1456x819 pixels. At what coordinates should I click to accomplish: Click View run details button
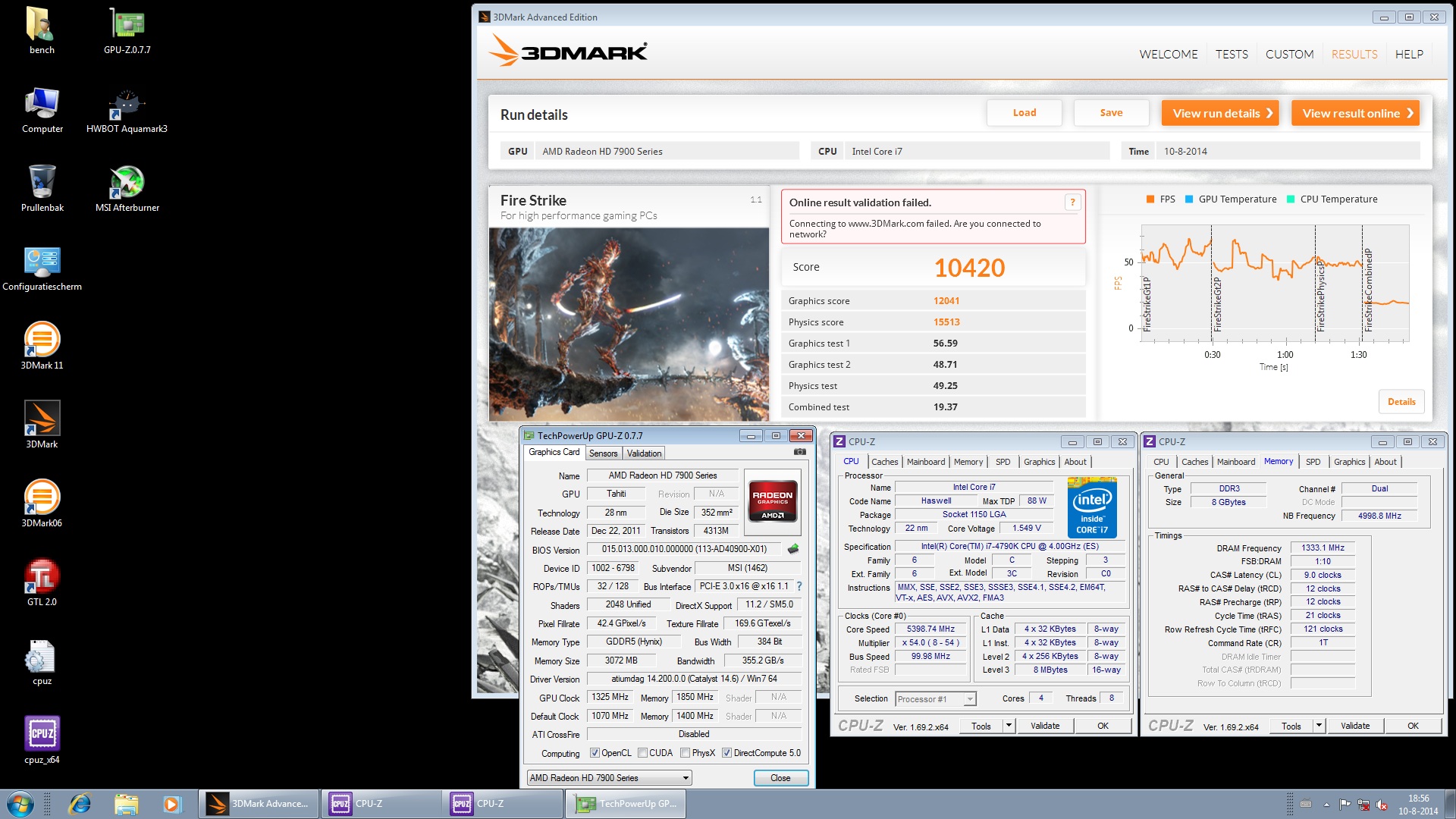click(1220, 113)
